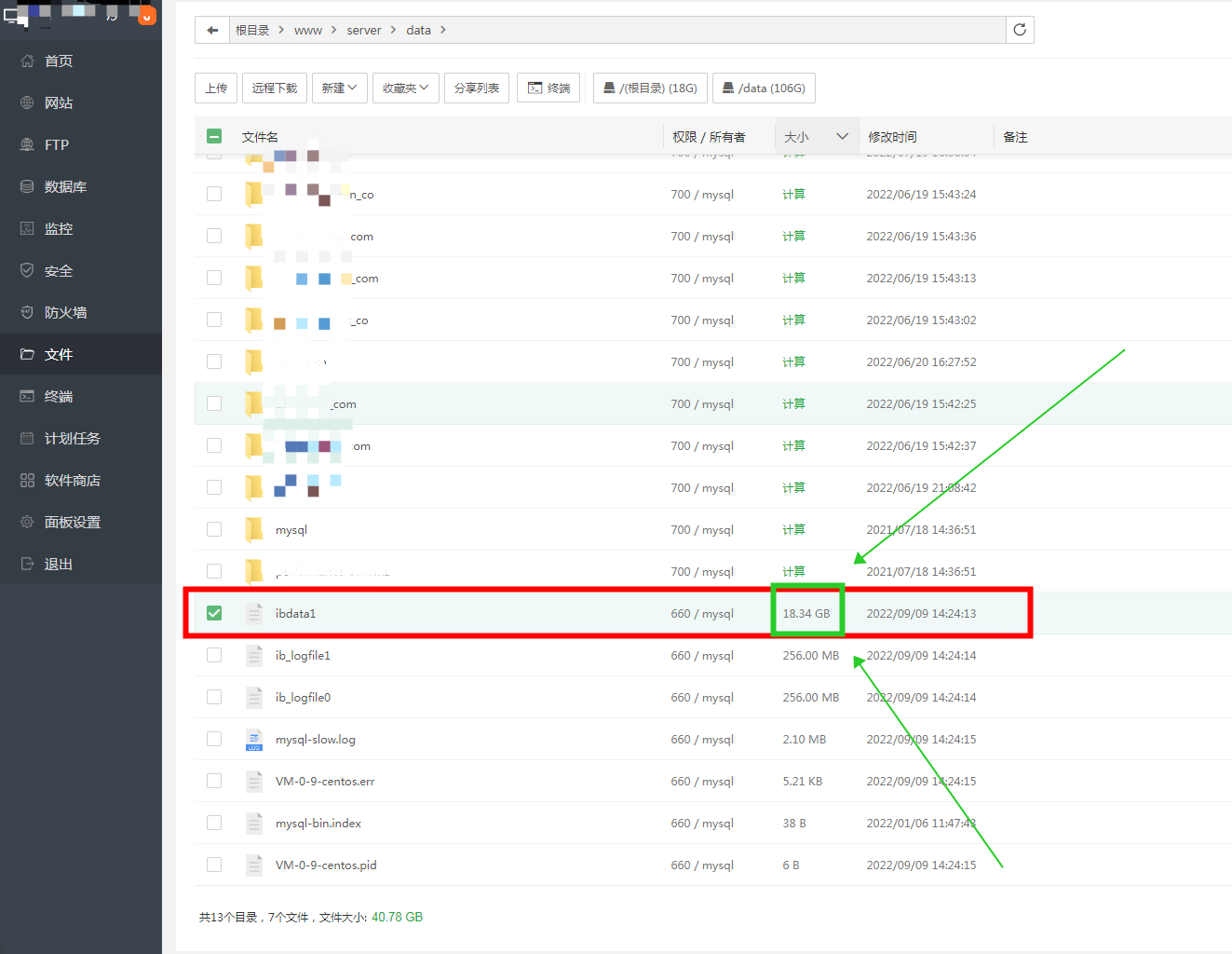Refresh the file list with the reload icon
The height and width of the screenshot is (954, 1232).
tap(1020, 30)
